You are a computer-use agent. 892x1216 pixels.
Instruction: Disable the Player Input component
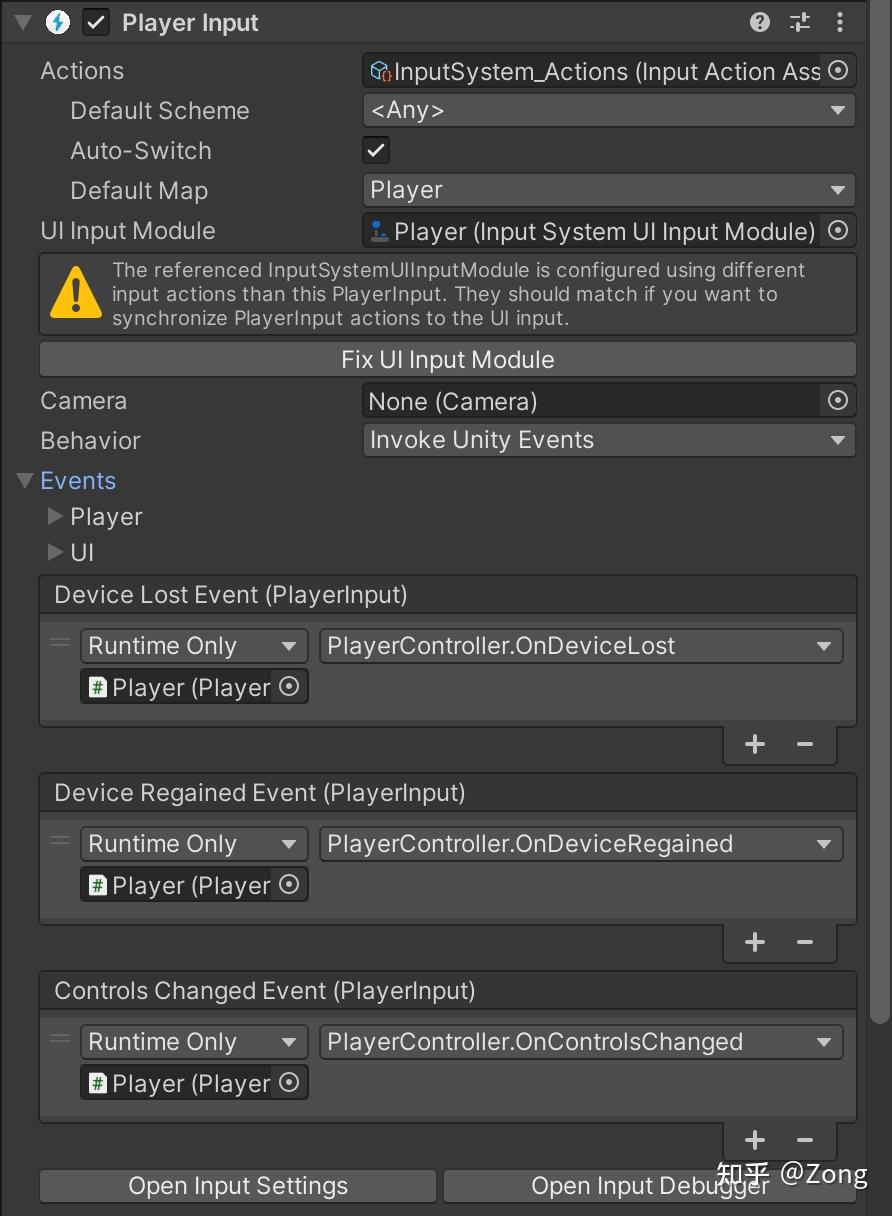coord(95,22)
